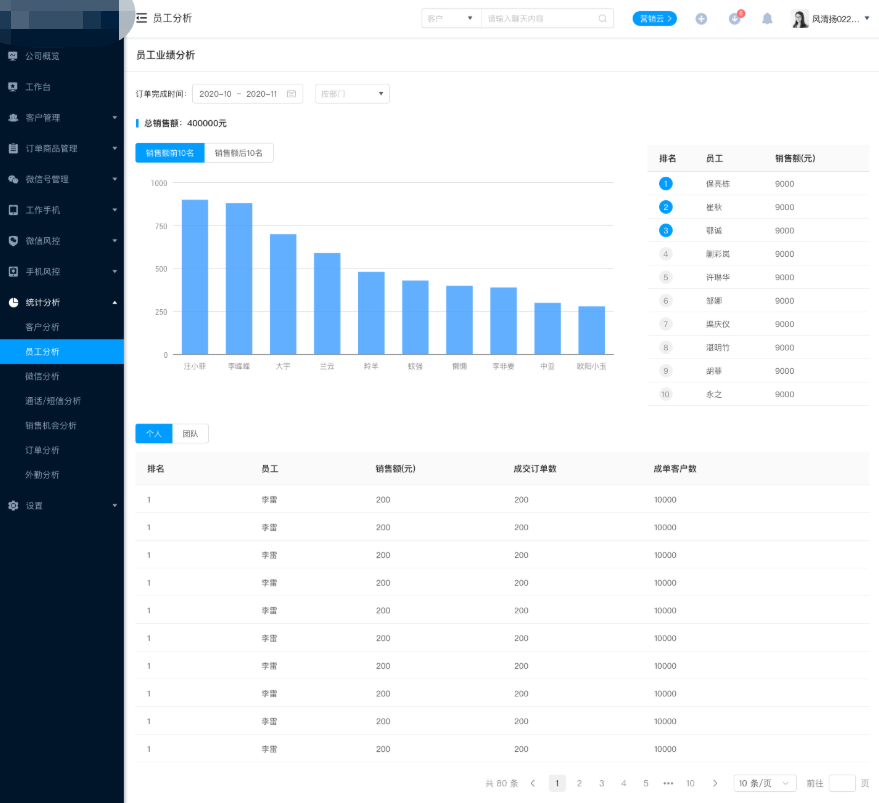Click rank badge 3 in ranking list
The width and height of the screenshot is (879, 803).
click(665, 230)
